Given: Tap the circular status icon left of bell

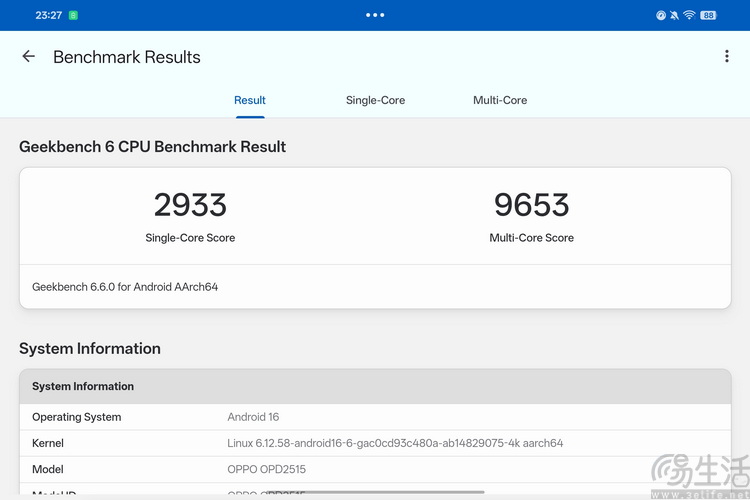Looking at the screenshot, I should pos(661,15).
